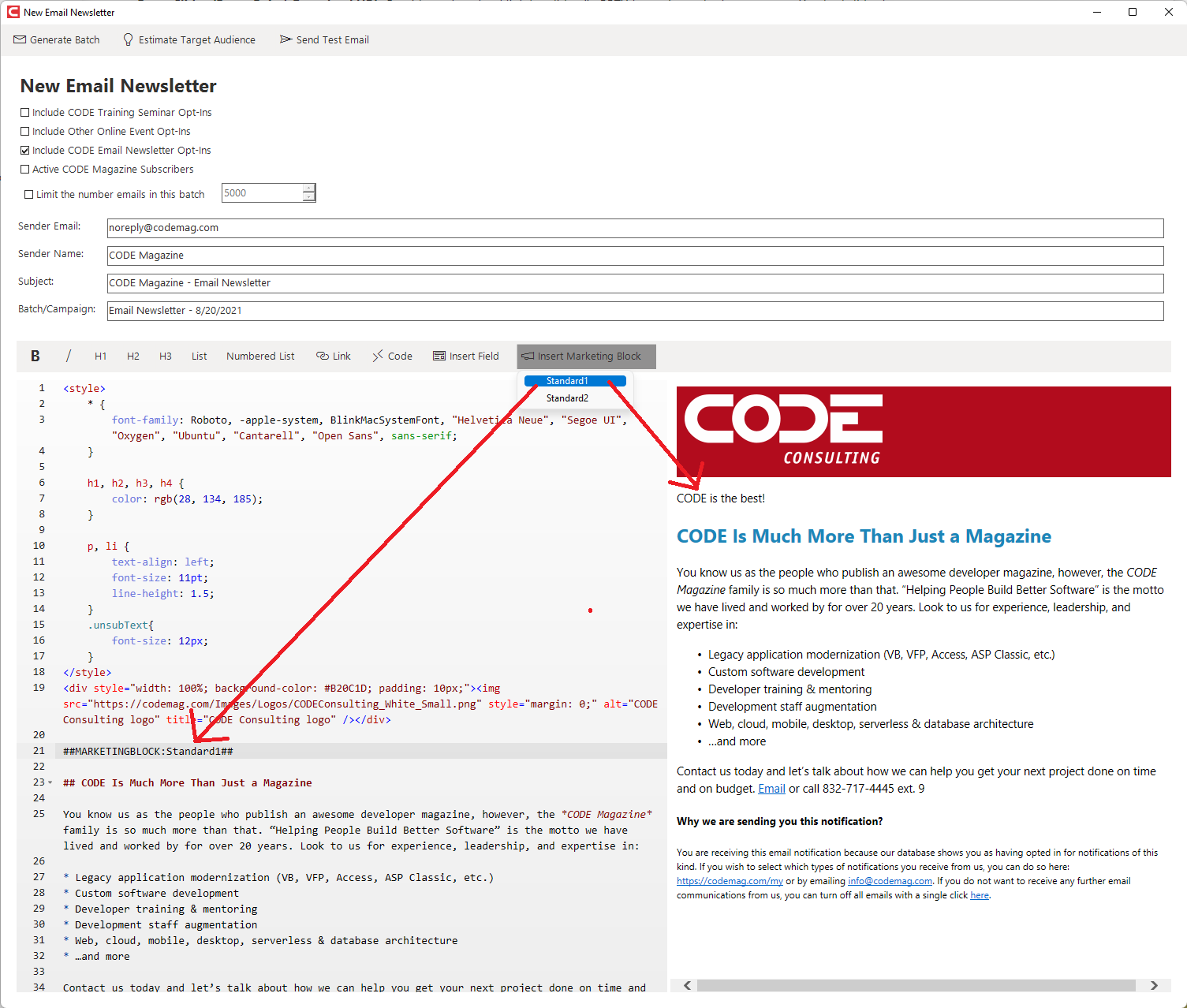
Task: Click the Code icon in the editor toolbar
Action: [x=378, y=356]
